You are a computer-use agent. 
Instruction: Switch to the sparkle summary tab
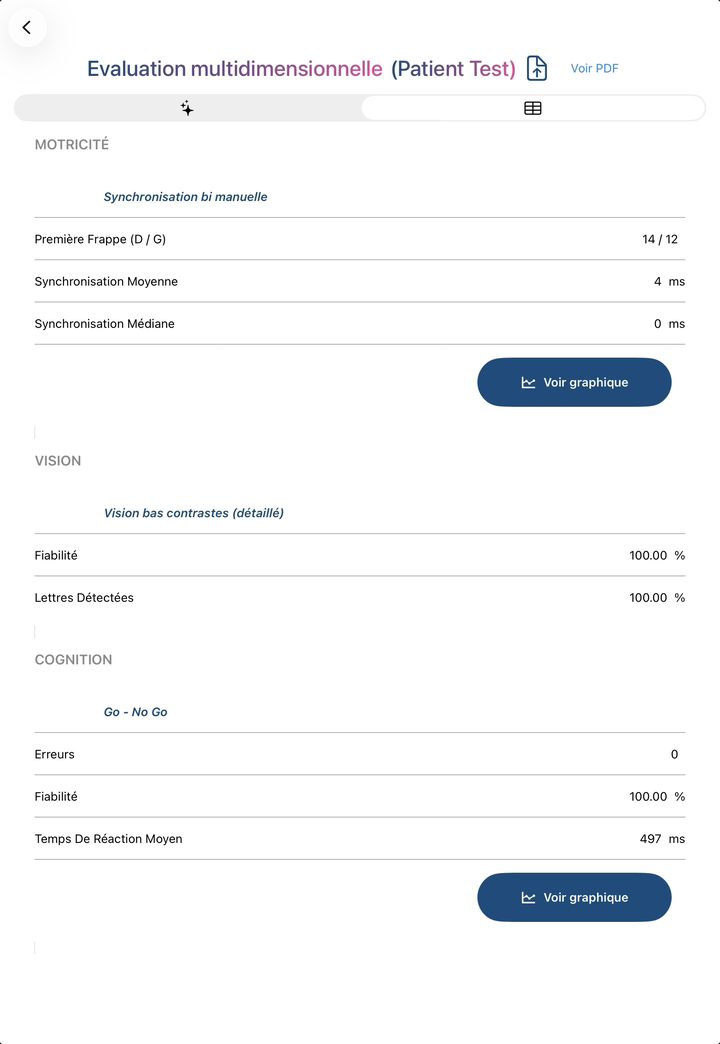click(x=187, y=108)
